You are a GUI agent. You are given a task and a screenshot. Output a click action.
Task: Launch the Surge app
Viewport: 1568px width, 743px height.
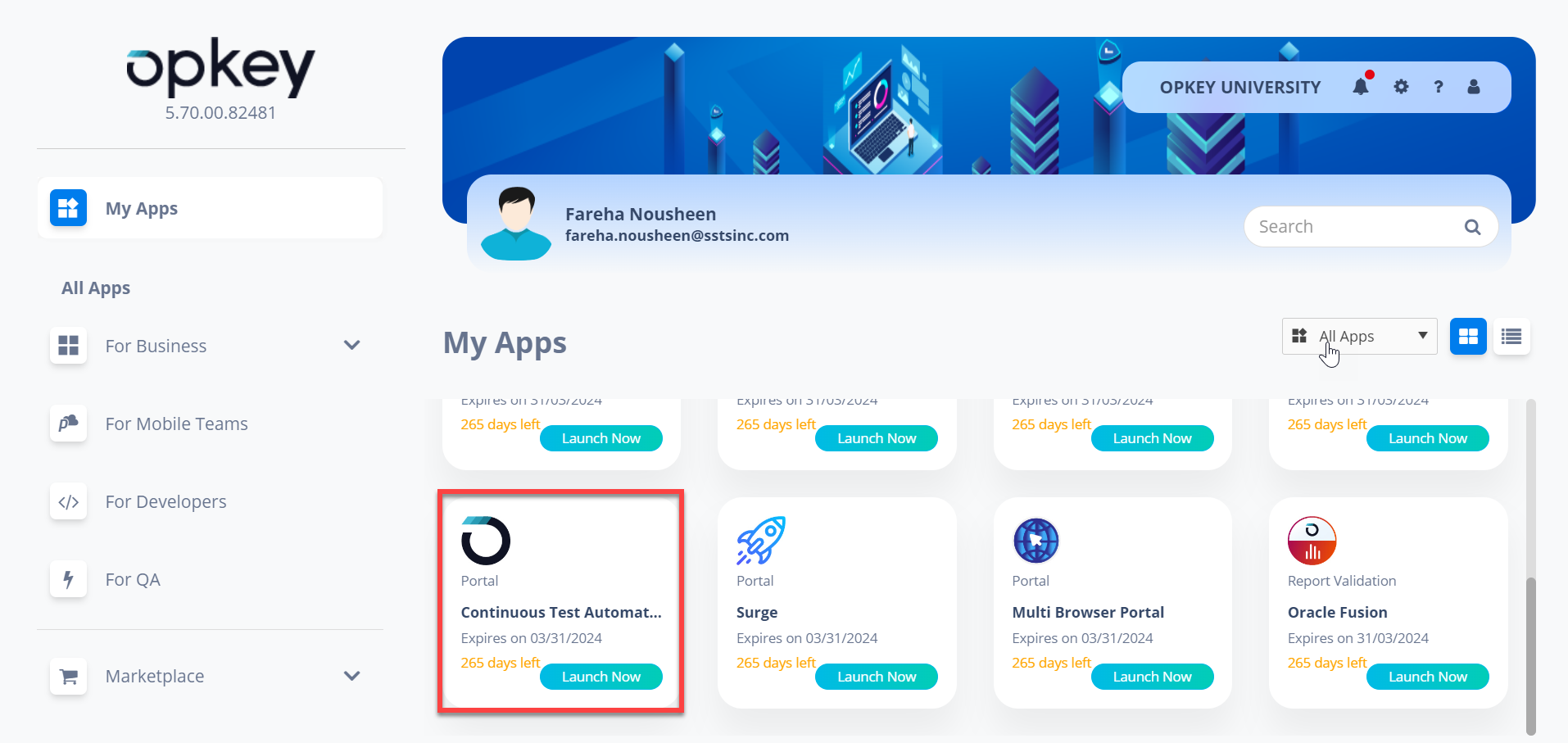[x=877, y=677]
